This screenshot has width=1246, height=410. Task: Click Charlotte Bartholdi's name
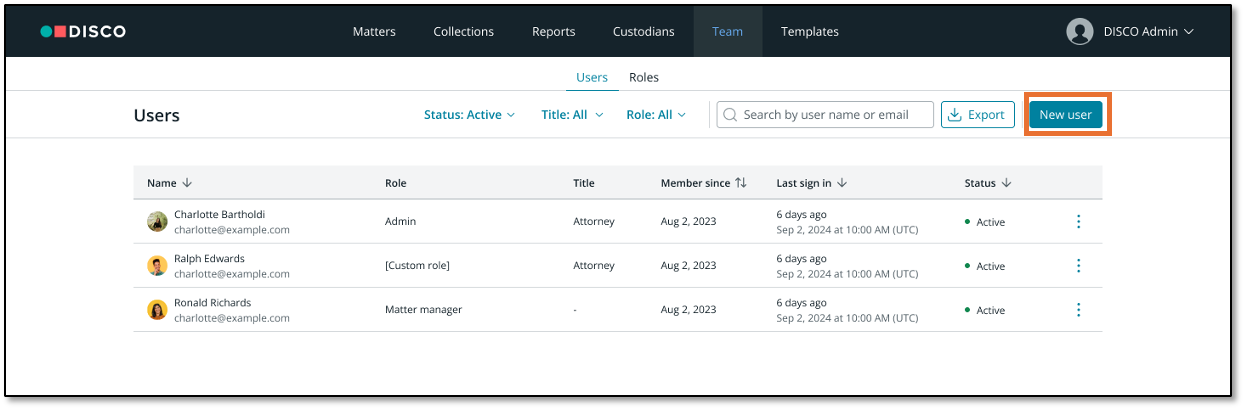pyautogui.click(x=220, y=214)
